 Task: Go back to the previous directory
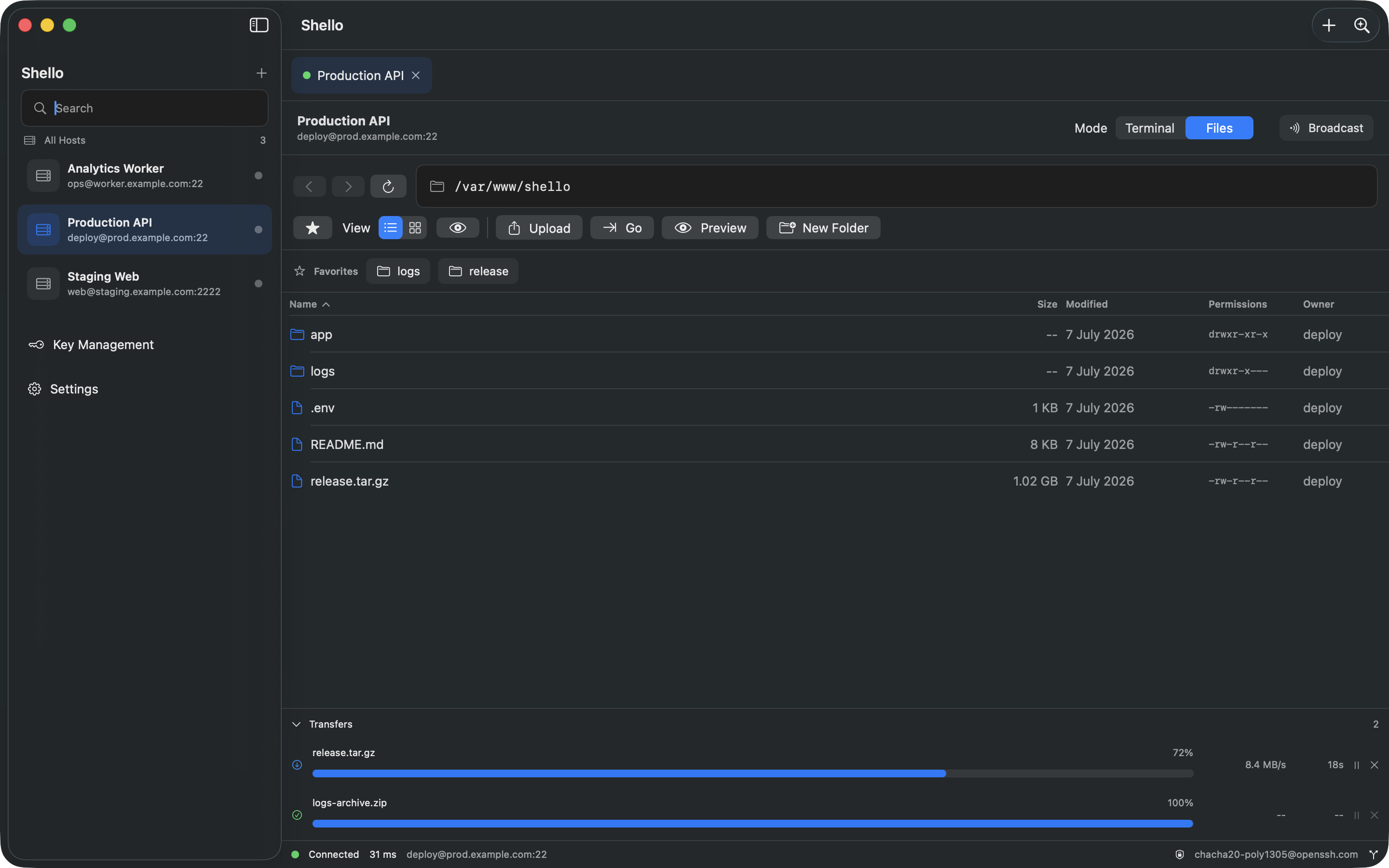point(309,187)
